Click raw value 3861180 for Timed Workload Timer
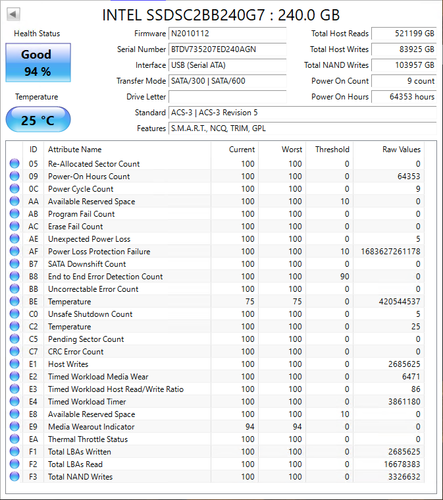This screenshot has width=443, height=500. (x=404, y=402)
